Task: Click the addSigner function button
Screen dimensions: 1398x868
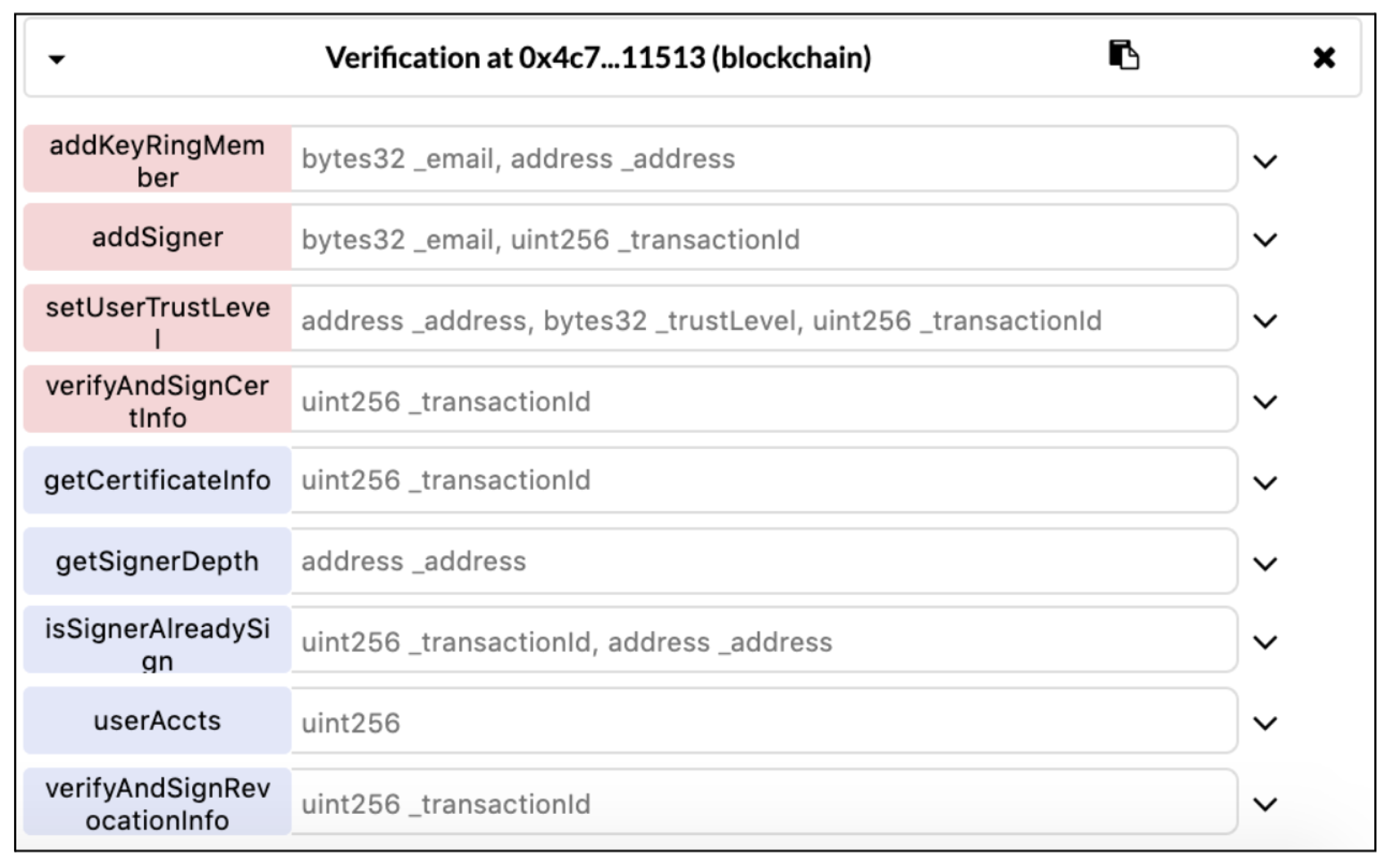Action: (x=157, y=238)
